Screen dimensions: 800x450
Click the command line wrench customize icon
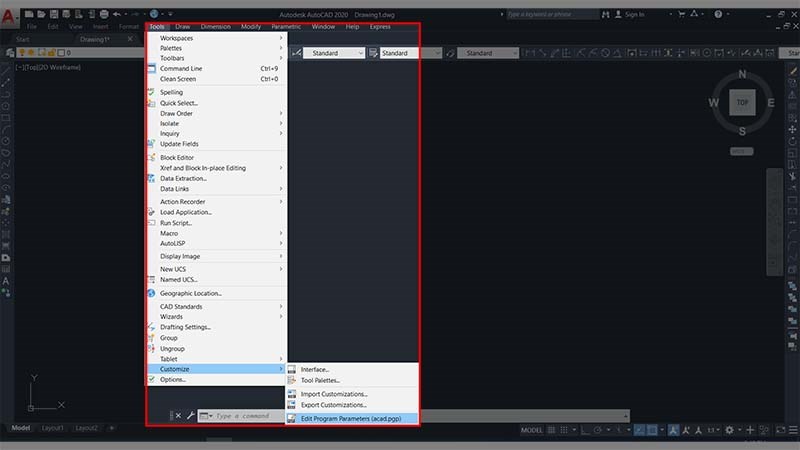[x=190, y=415]
